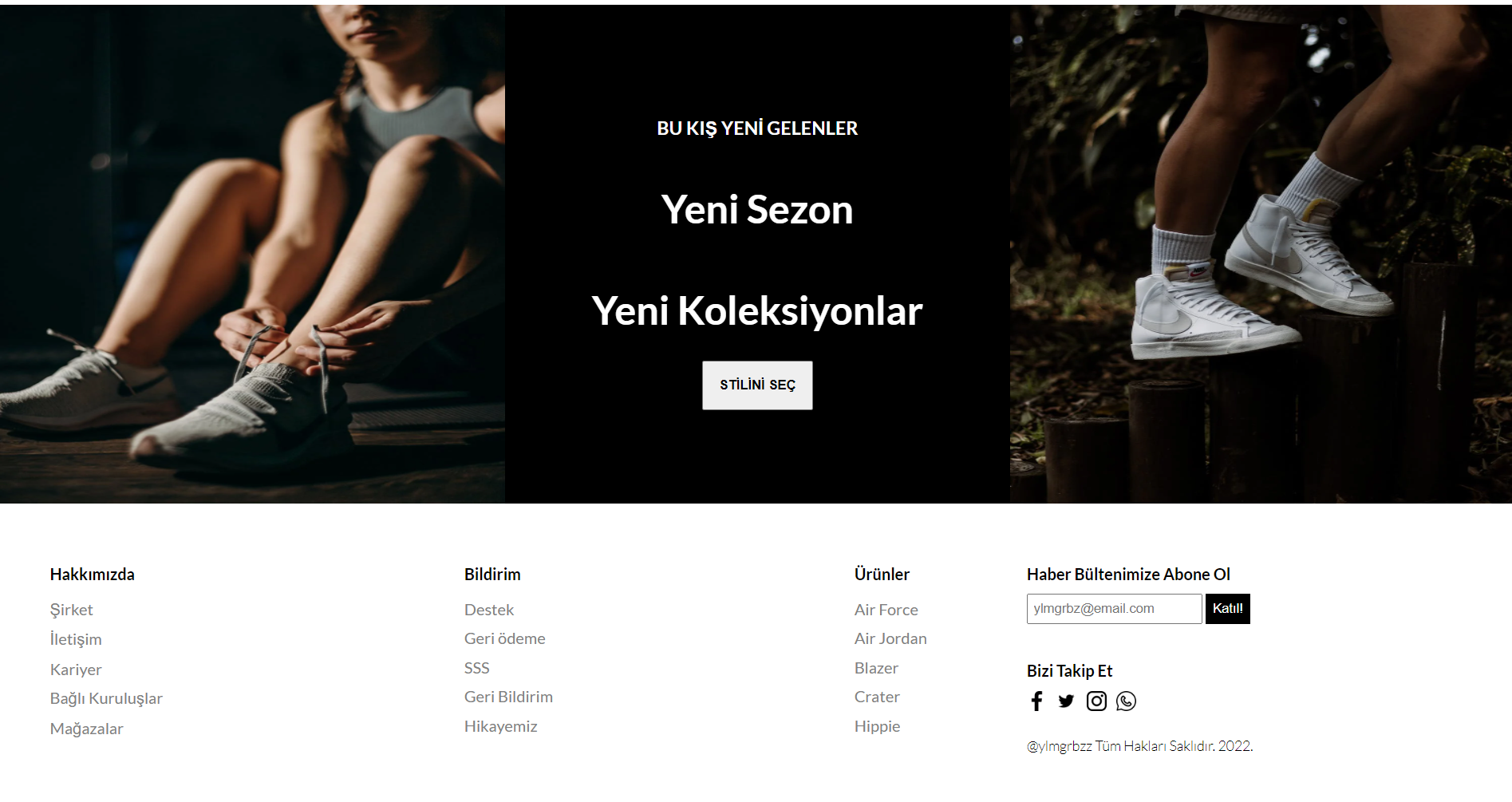Open the WhatsApp icon
1512x802 pixels.
[x=1126, y=701]
